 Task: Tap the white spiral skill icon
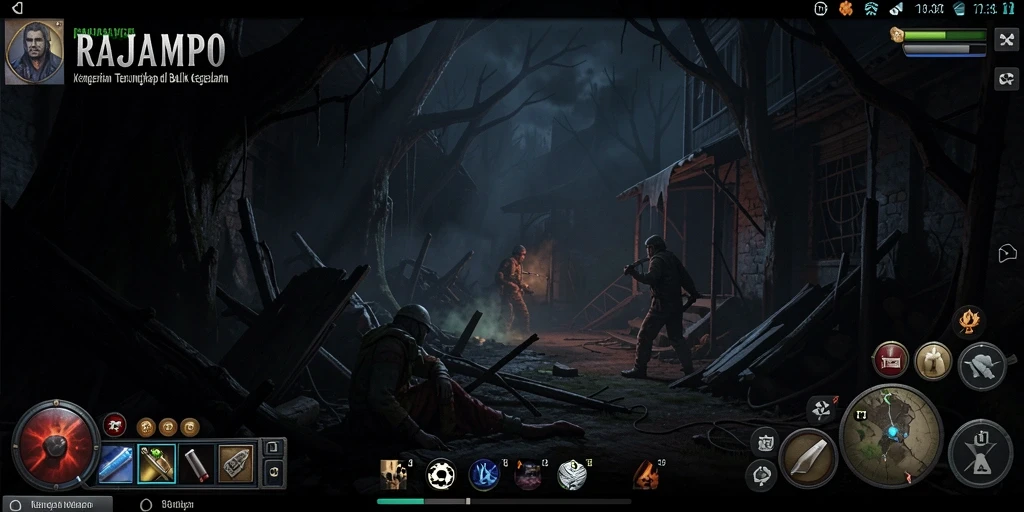tap(571, 475)
